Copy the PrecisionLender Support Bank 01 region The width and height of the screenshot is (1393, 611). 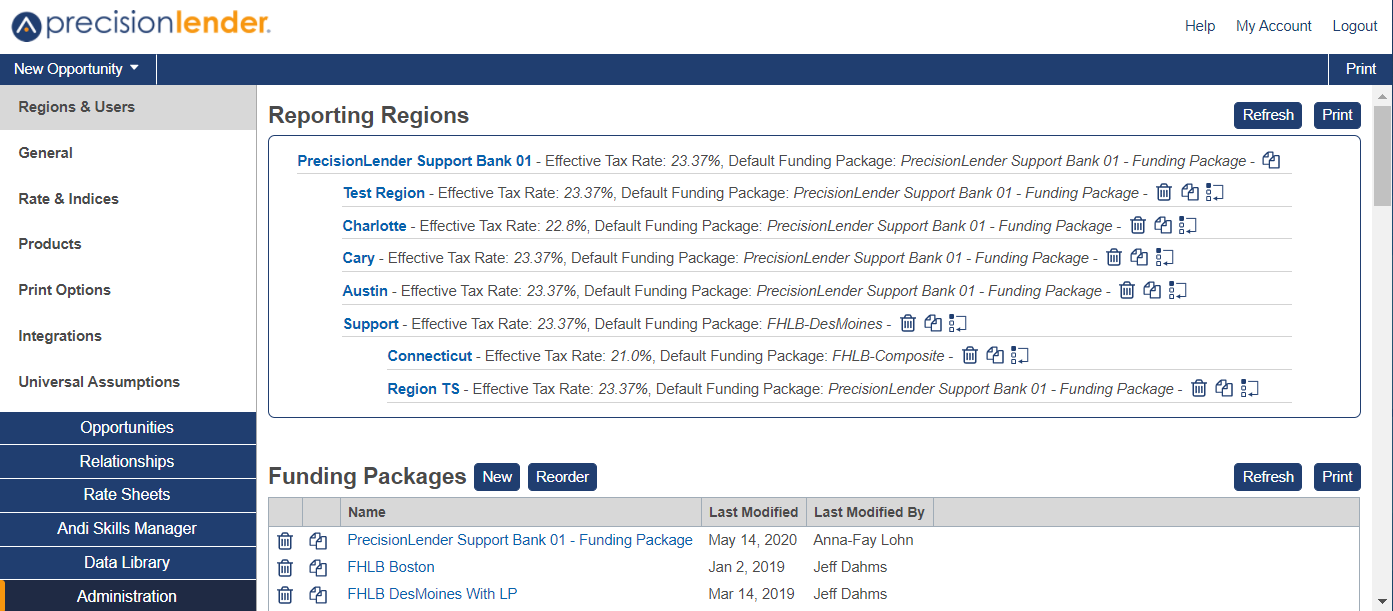point(1271,160)
